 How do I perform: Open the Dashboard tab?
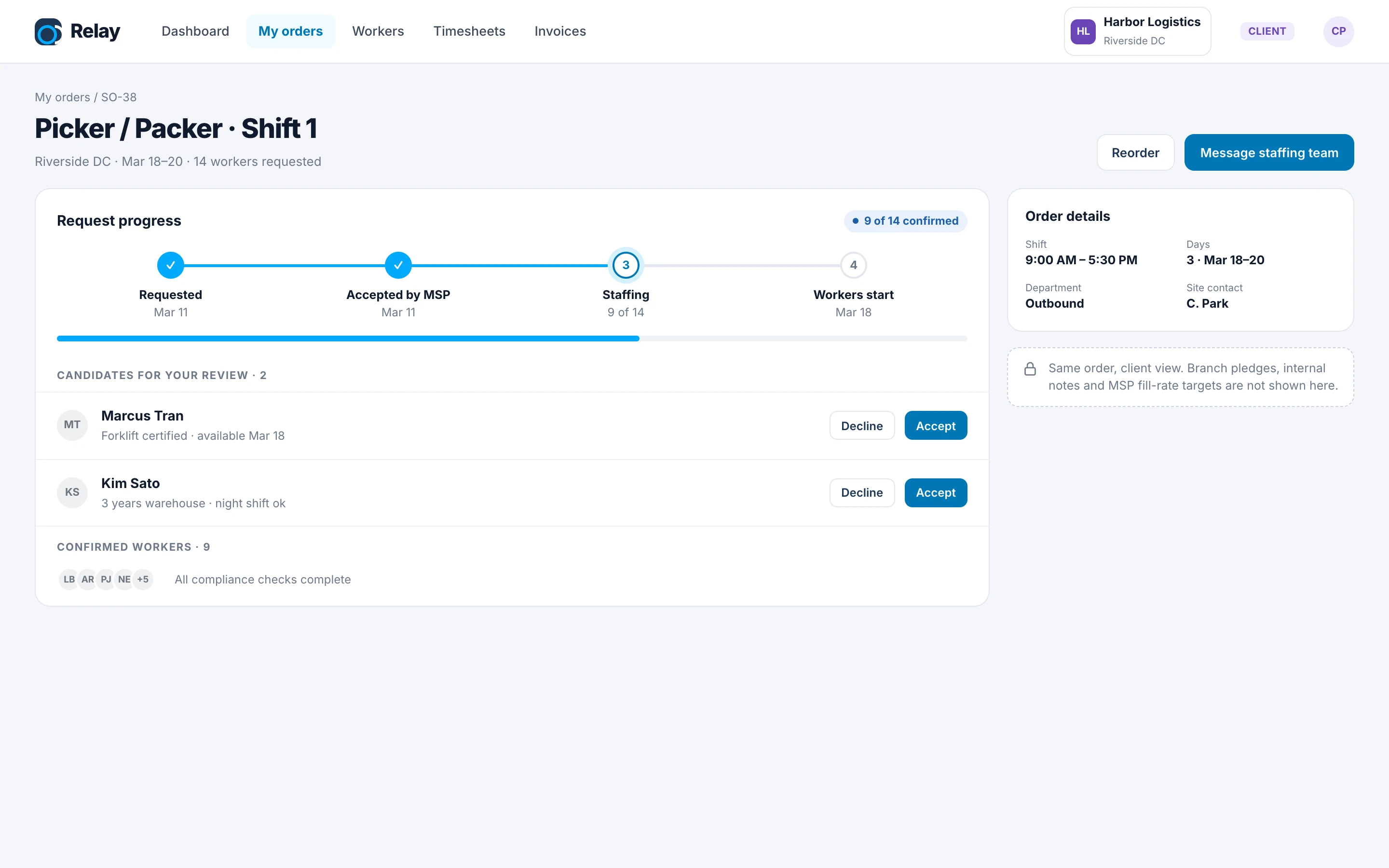[x=195, y=31]
